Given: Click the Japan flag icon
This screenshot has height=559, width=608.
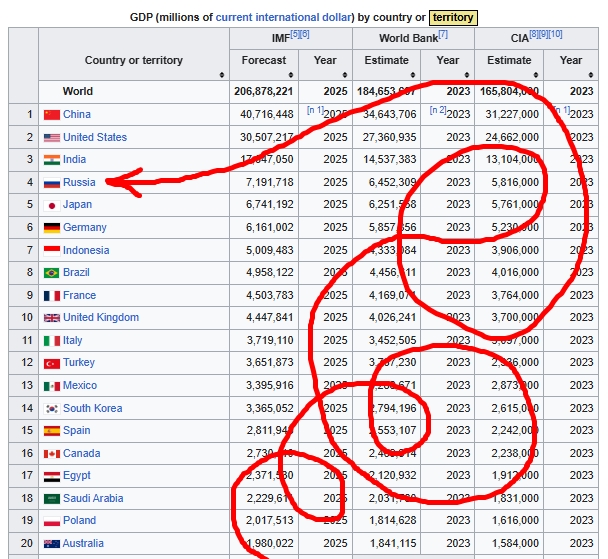Looking at the screenshot, I should [52, 205].
